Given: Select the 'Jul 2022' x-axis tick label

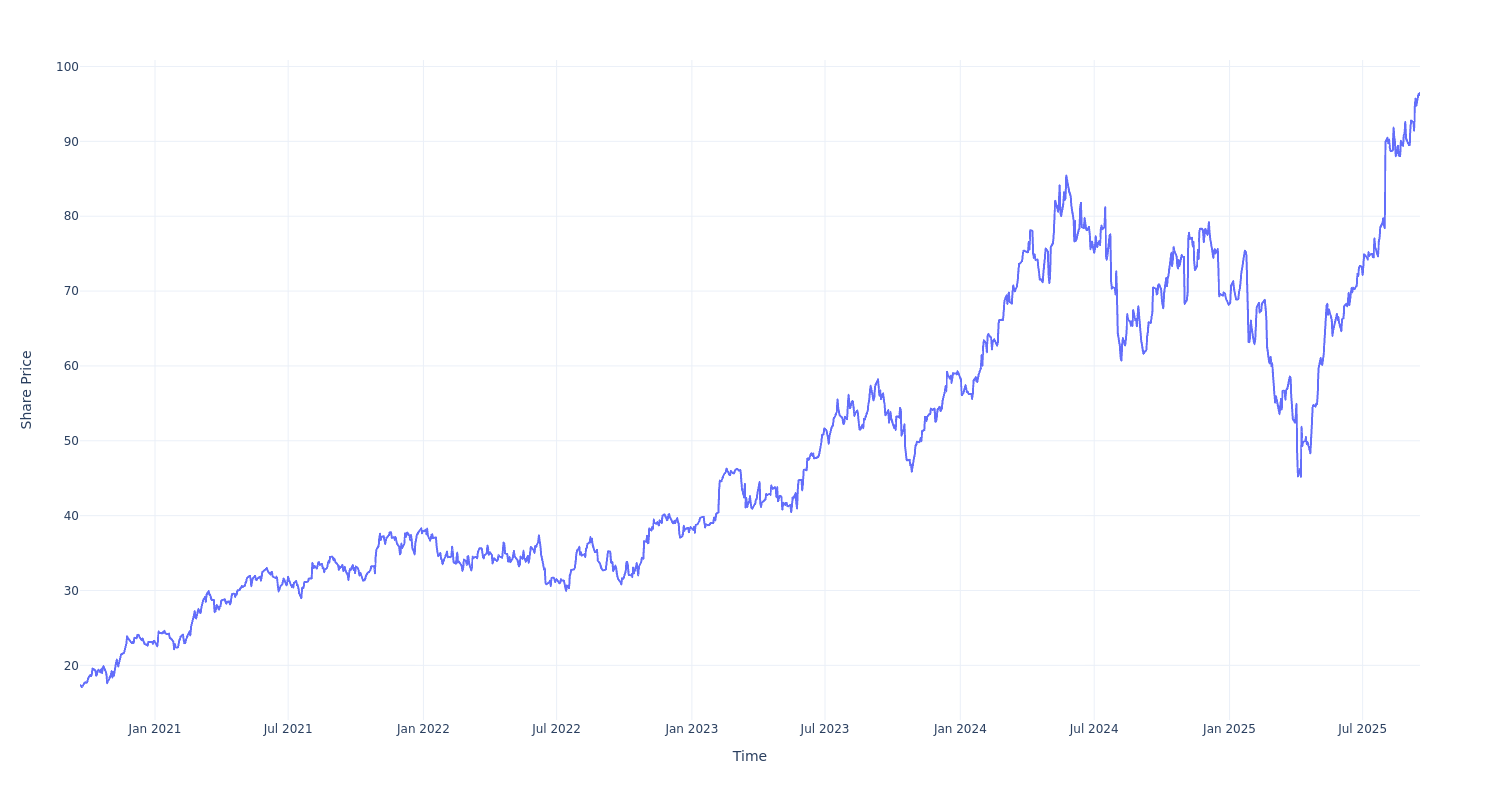Looking at the screenshot, I should (556, 729).
